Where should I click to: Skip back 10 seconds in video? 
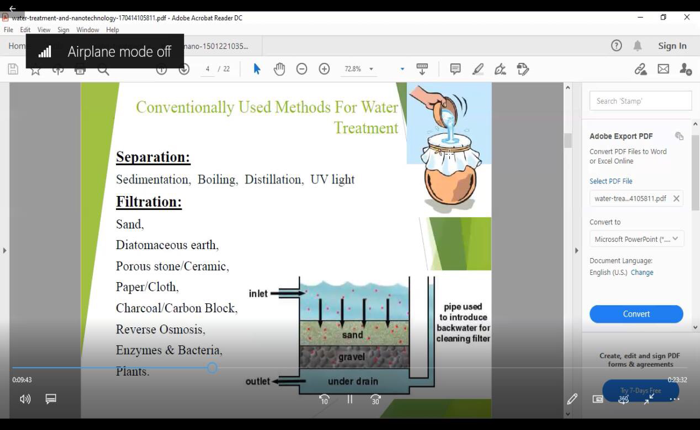click(x=324, y=399)
